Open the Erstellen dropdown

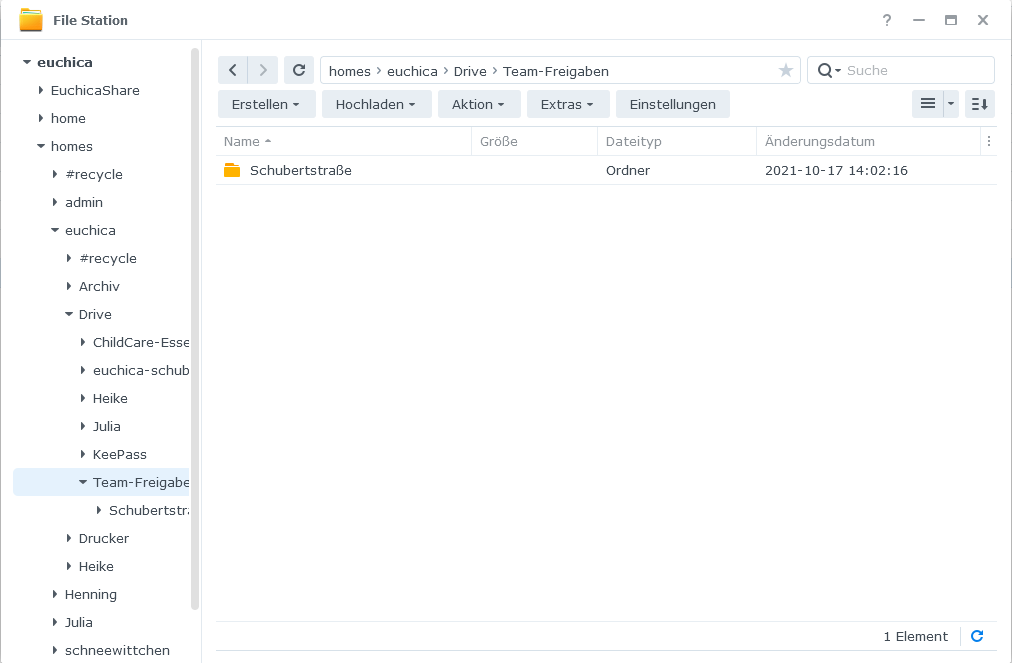[x=266, y=104]
